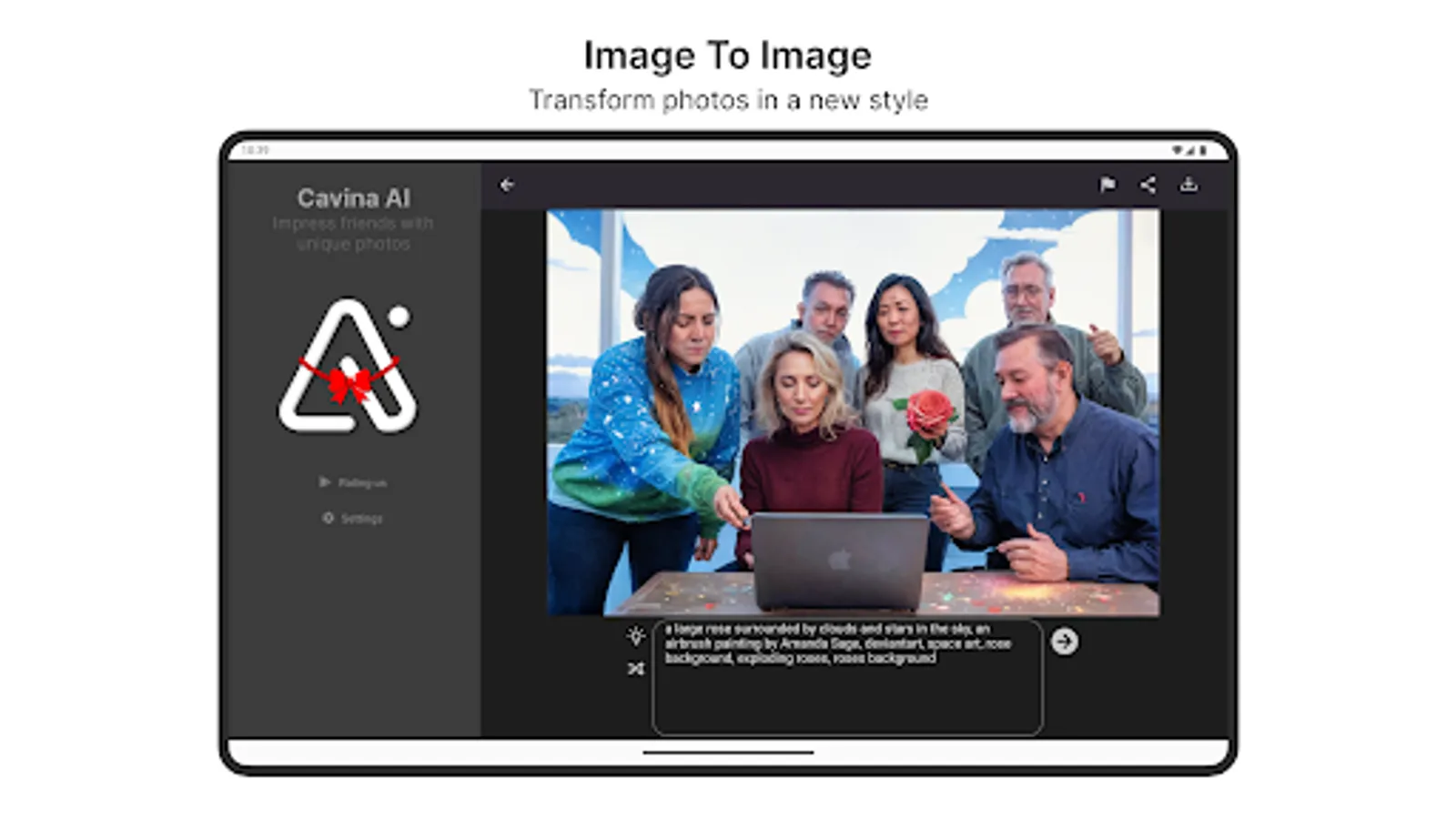This screenshot has width=1456, height=819.
Task: Focus the prompt text box
Action: tap(847, 677)
